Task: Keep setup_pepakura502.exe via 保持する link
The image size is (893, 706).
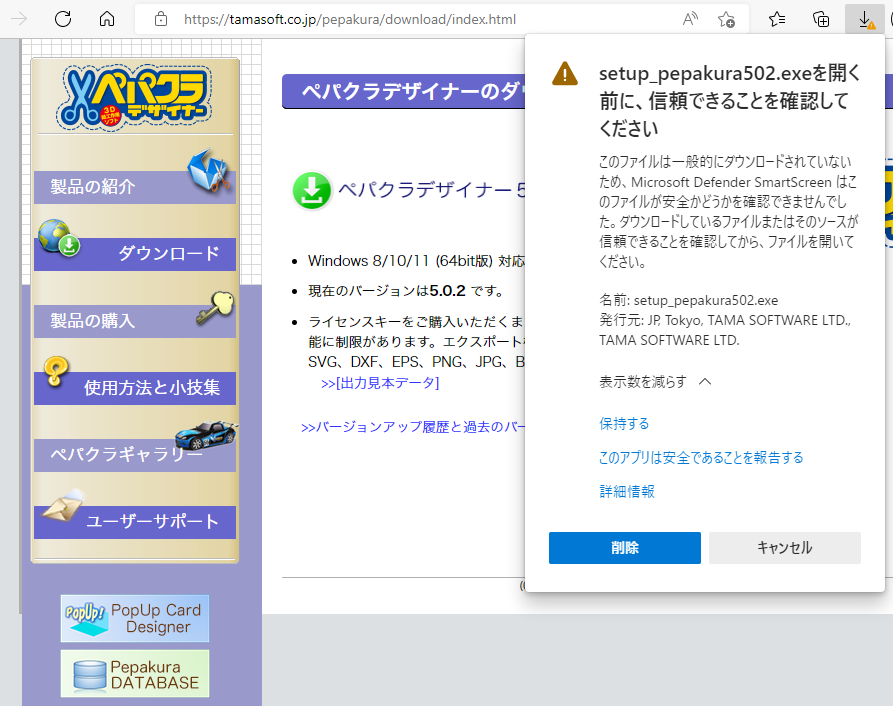Action: coord(624,424)
